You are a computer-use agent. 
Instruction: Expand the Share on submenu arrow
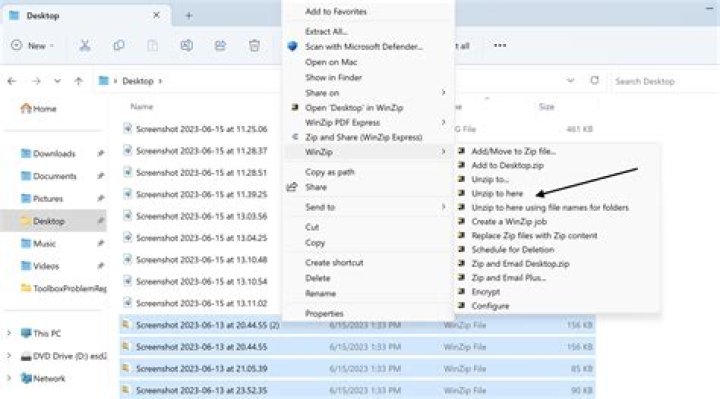tap(443, 92)
